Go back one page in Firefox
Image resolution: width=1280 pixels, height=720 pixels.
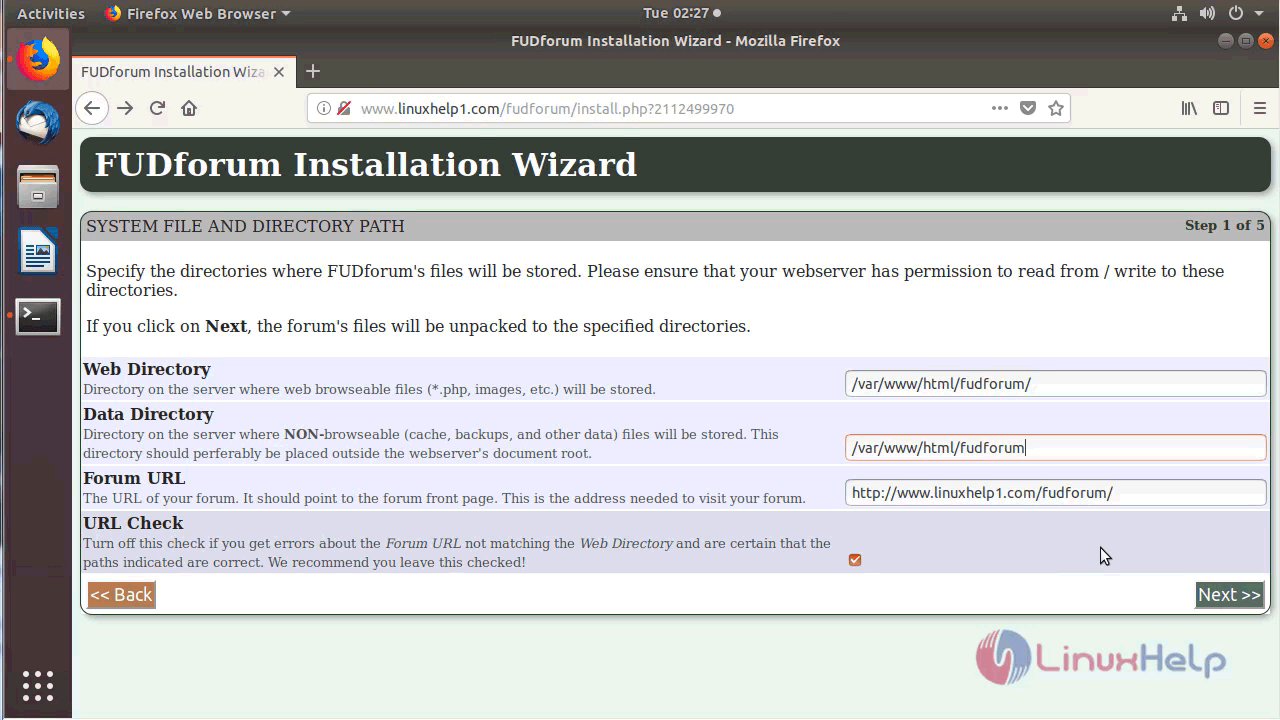(x=92, y=108)
